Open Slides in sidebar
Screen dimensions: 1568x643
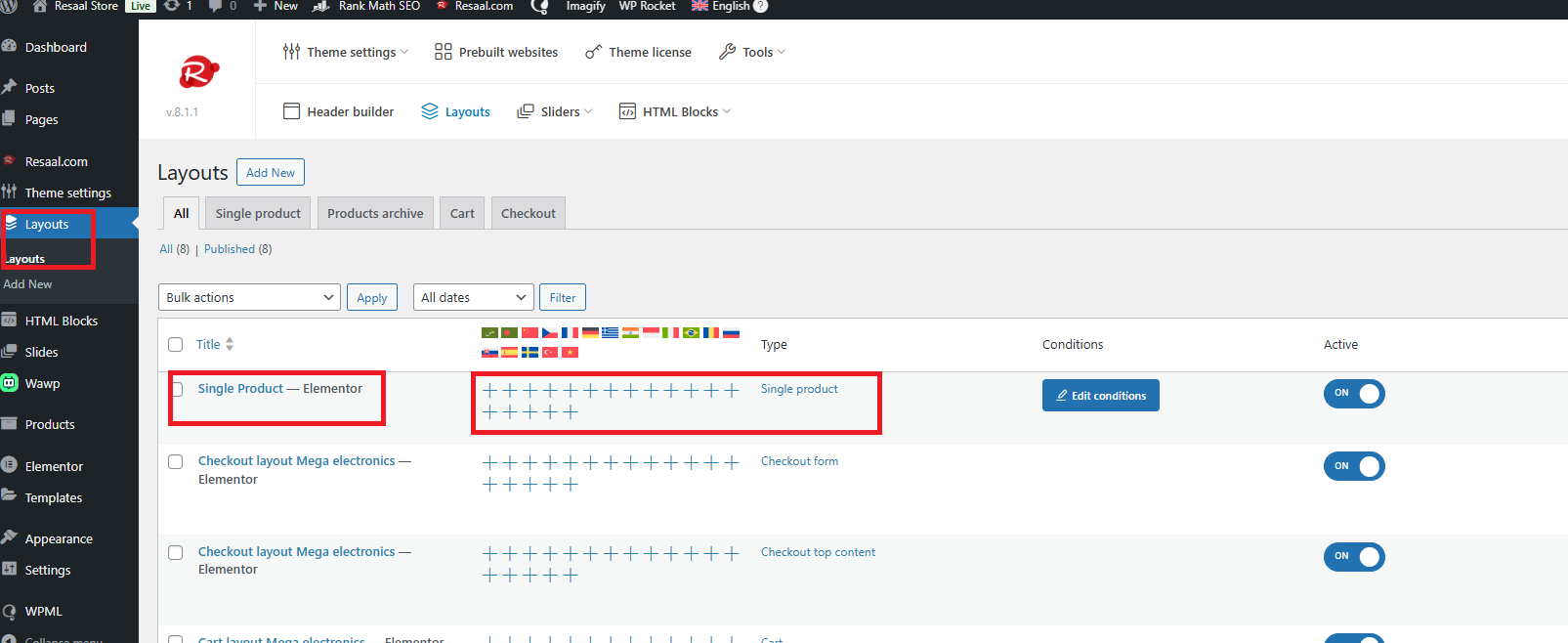click(41, 352)
